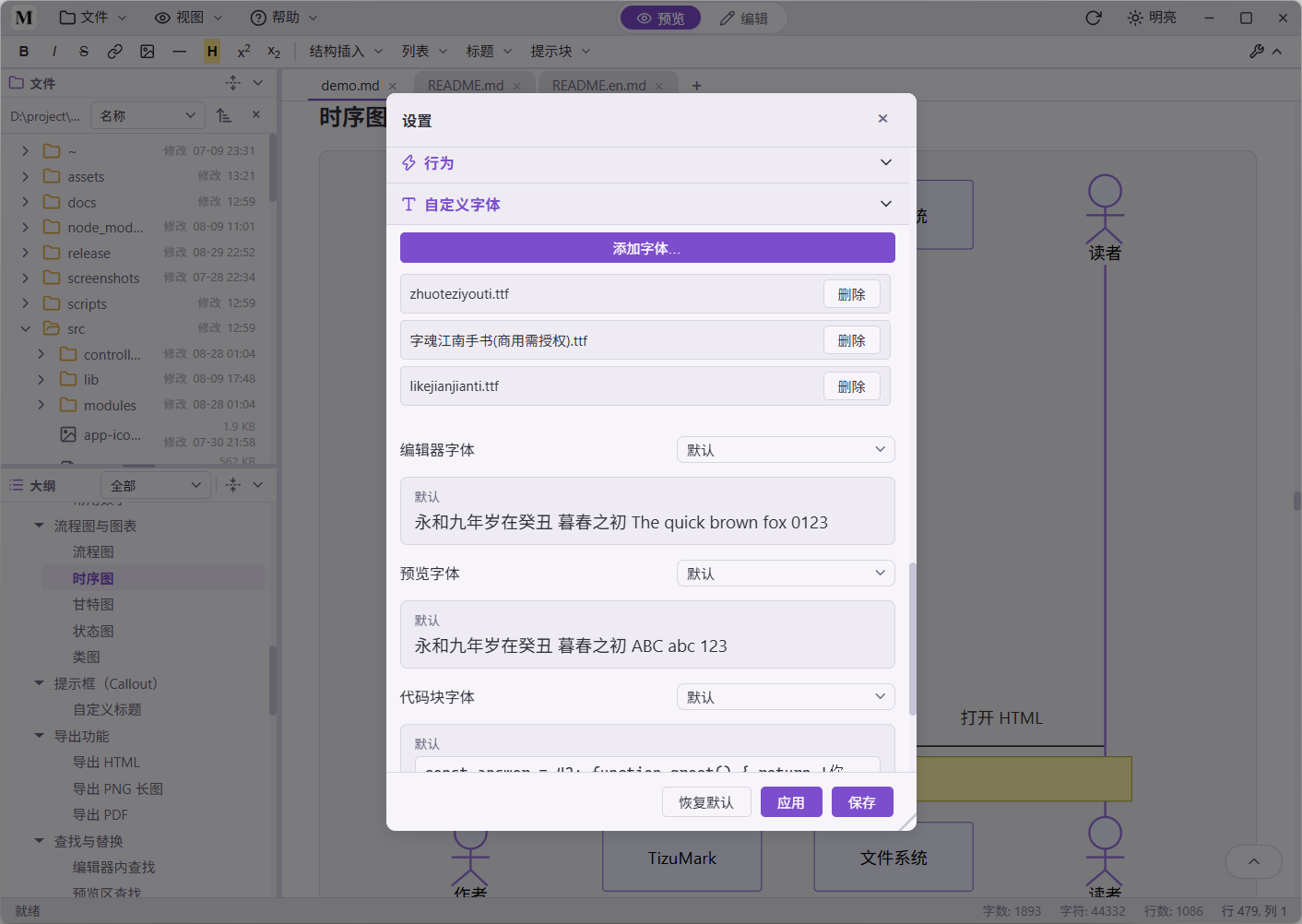This screenshot has width=1302, height=924.
Task: Toggle the bright theme button
Action: click(1152, 18)
